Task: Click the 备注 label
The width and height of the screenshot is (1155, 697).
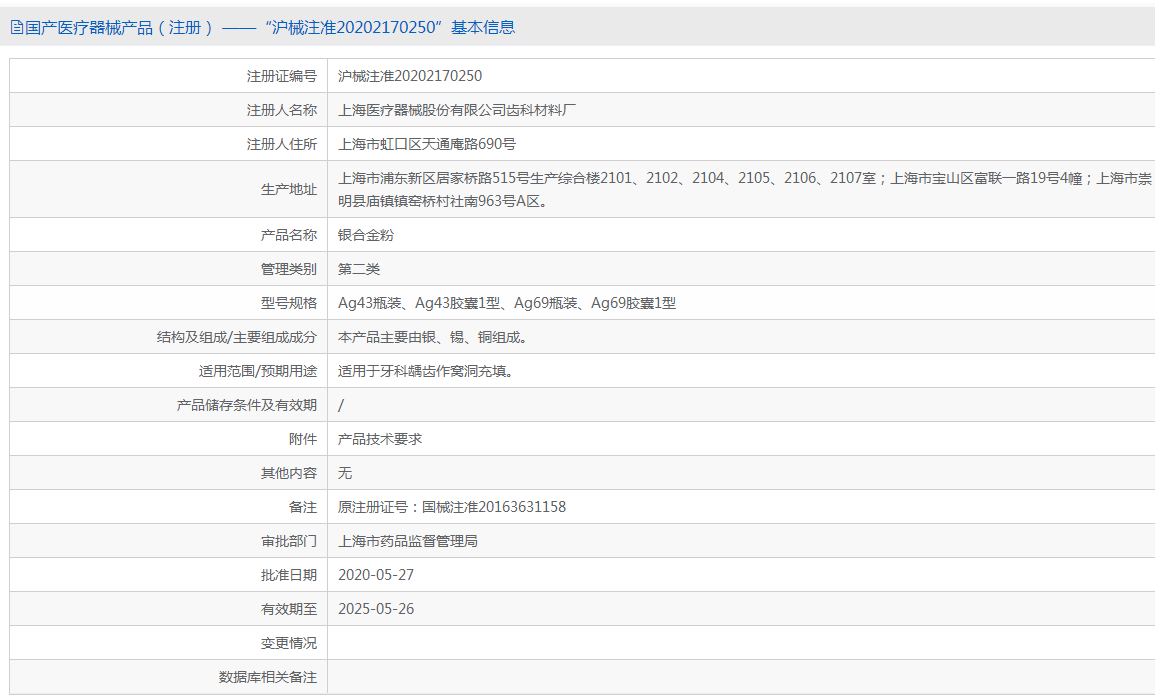Action: coord(303,507)
